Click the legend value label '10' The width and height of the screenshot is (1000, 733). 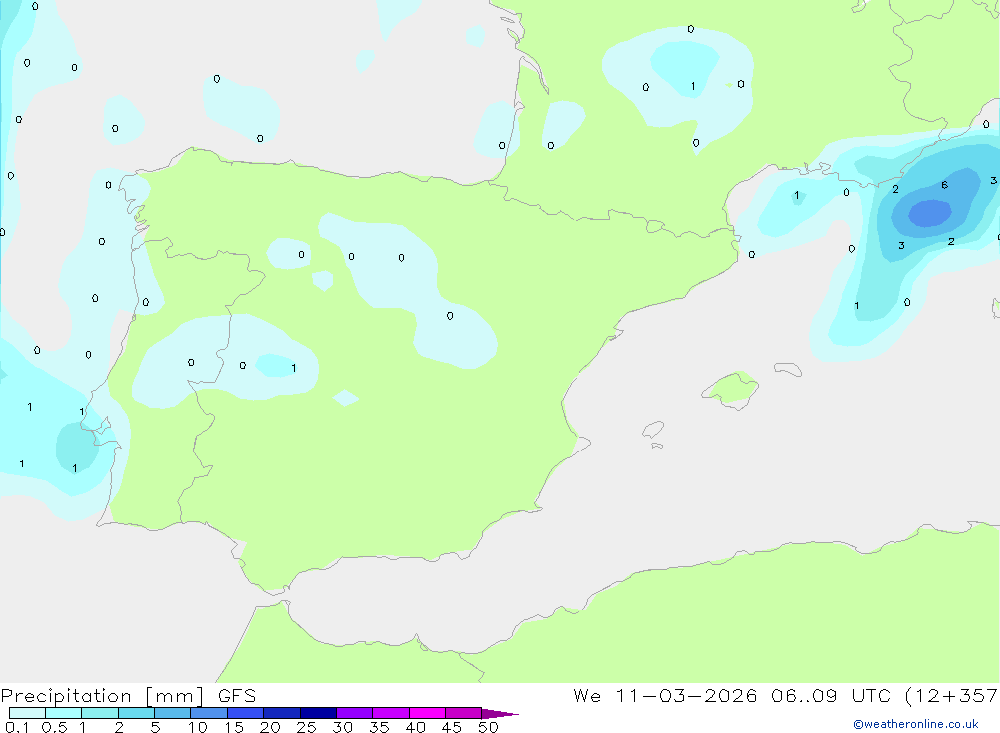point(197,727)
